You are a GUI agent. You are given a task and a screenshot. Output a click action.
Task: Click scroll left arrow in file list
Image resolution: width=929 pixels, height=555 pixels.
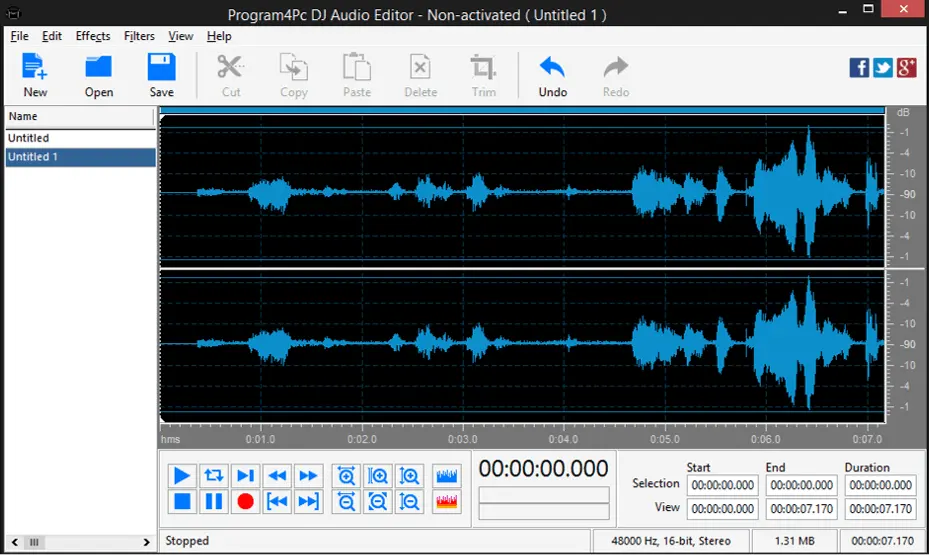coord(15,542)
